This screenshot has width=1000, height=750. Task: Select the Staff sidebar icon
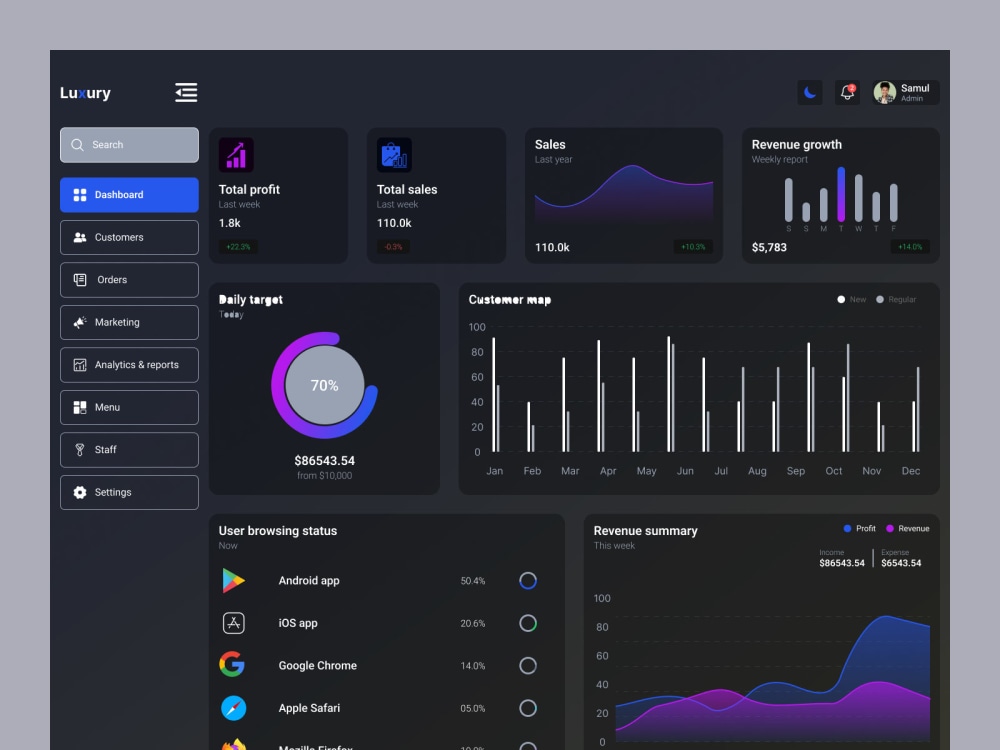click(79, 450)
